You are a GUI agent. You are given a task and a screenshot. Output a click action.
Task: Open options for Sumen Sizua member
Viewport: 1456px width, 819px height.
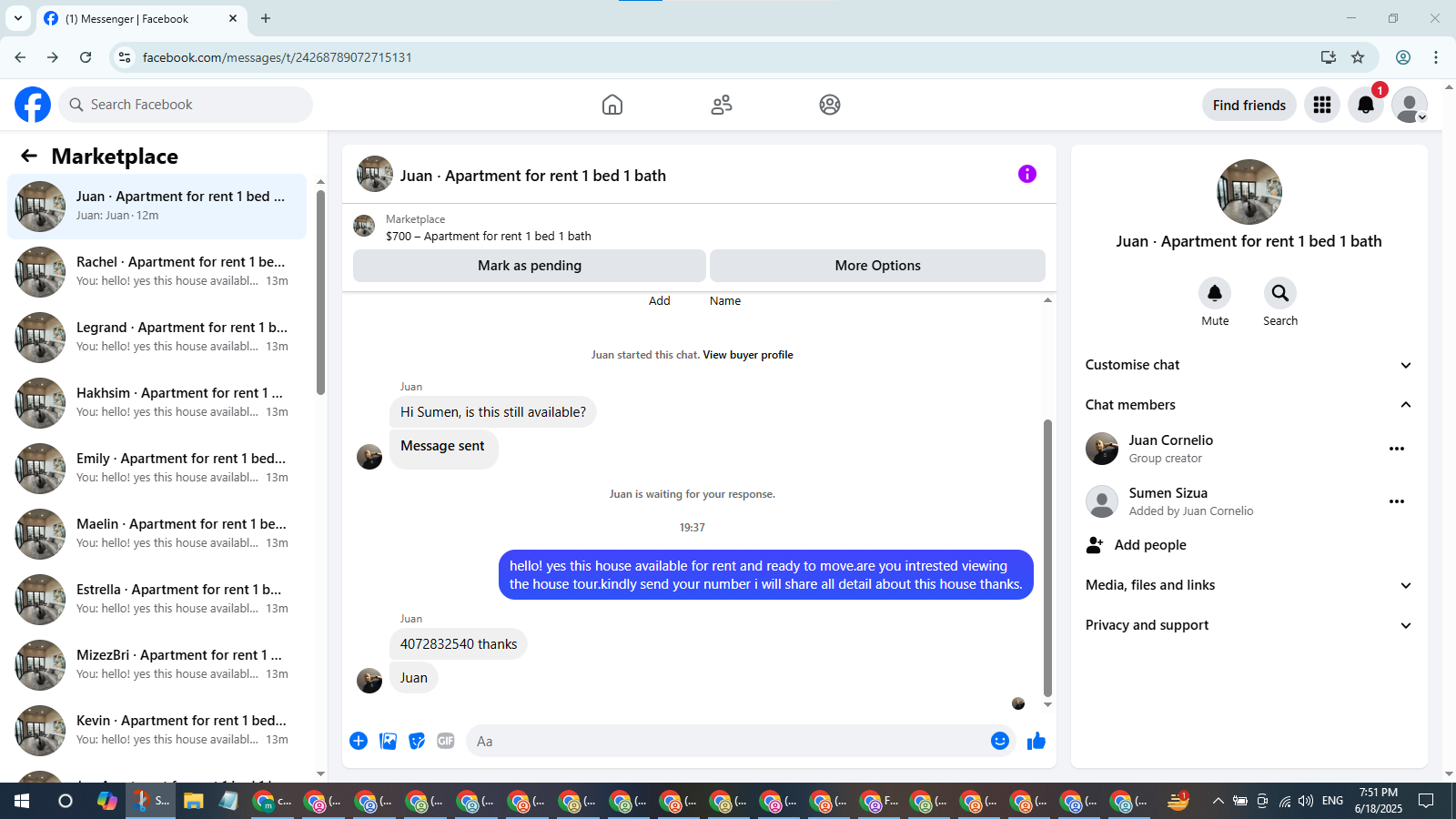[x=1397, y=501]
